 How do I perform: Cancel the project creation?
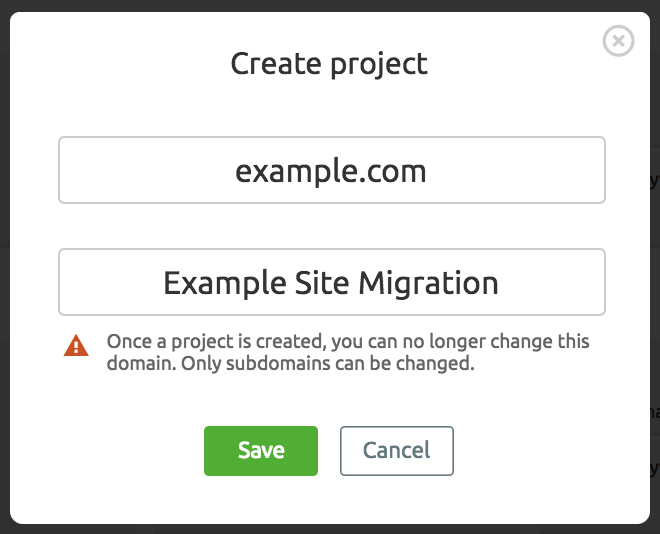(x=396, y=451)
